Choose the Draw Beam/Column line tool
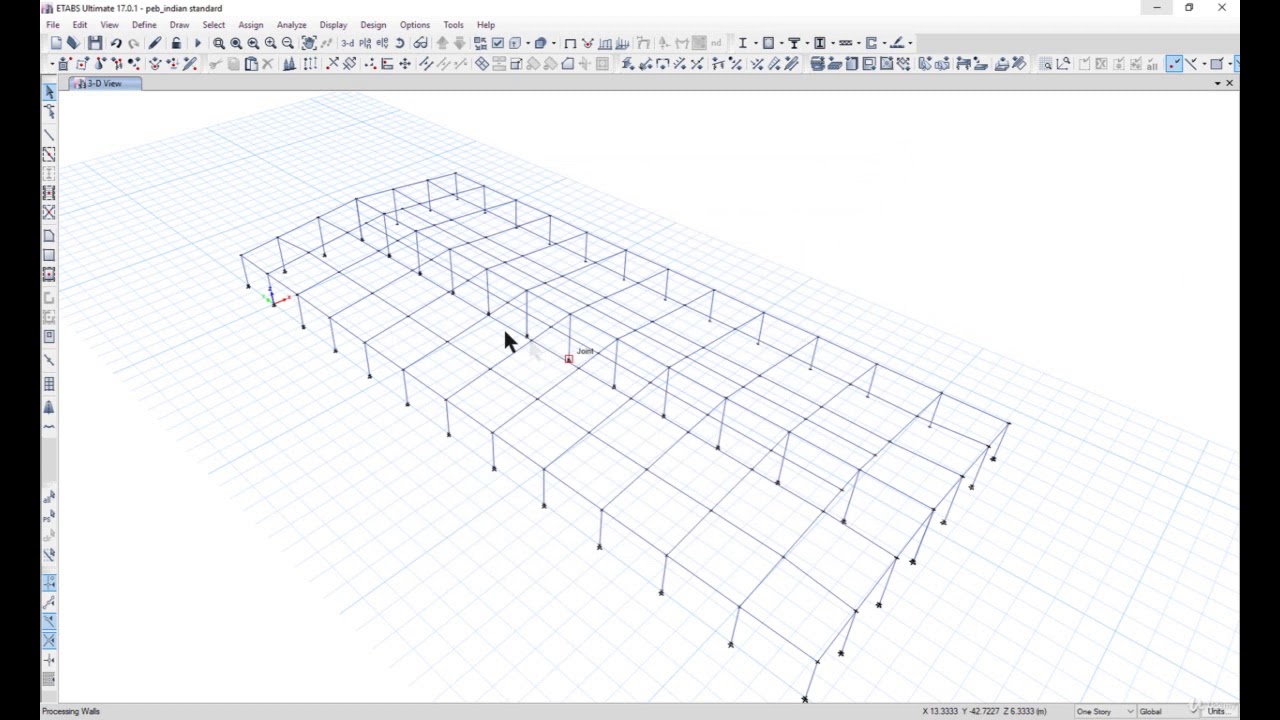 click(49, 134)
